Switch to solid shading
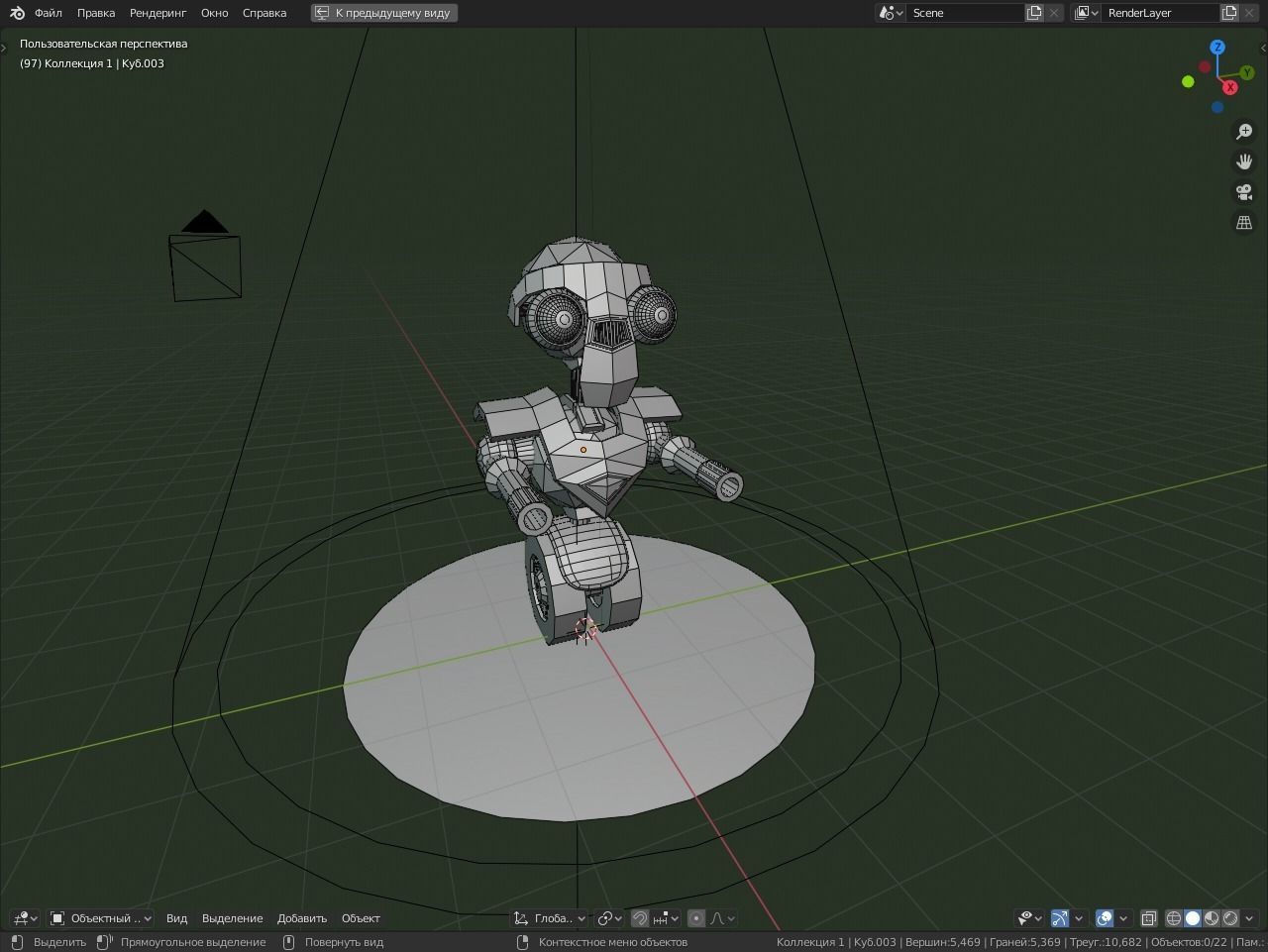 (1193, 918)
